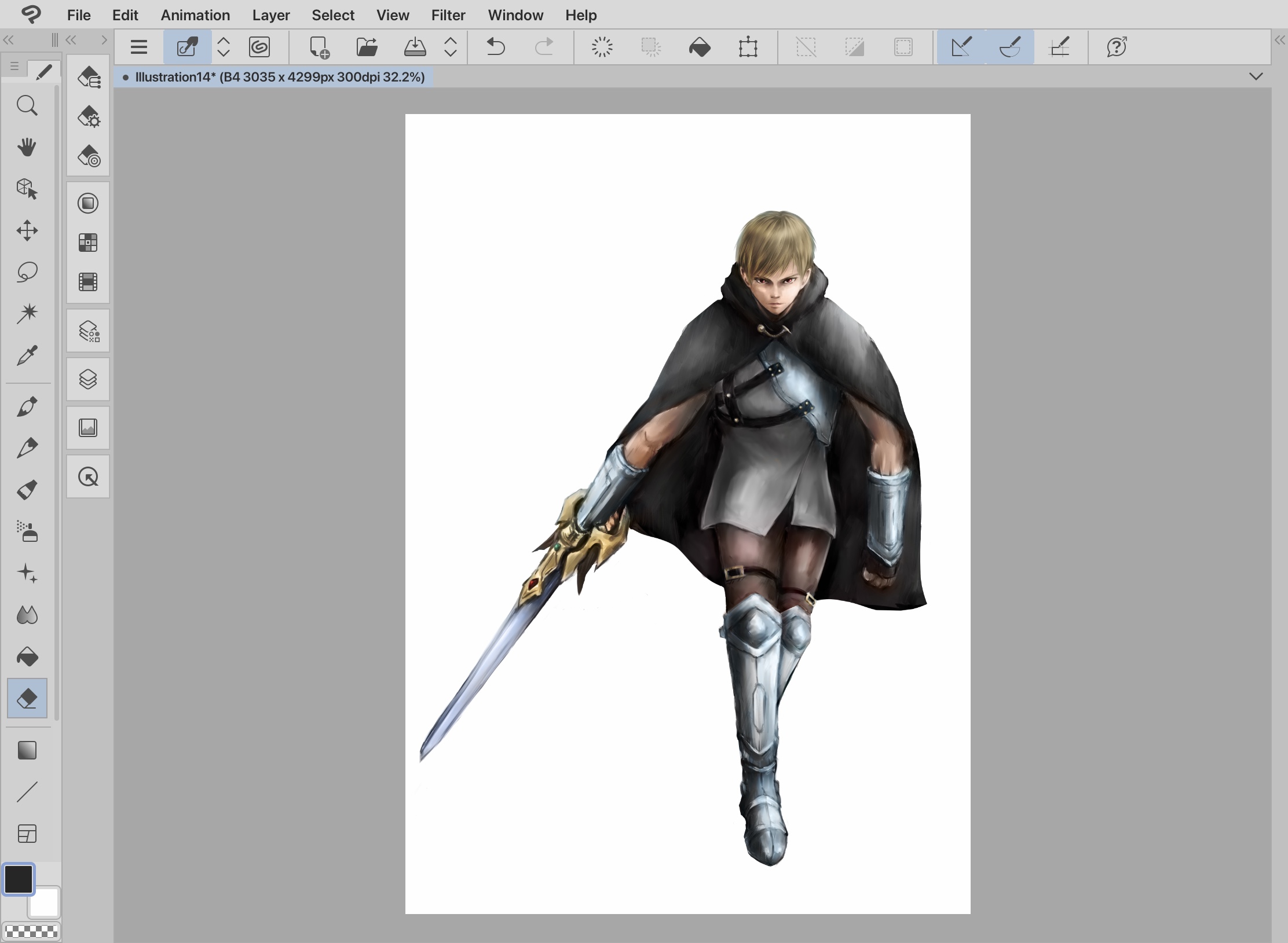This screenshot has width=1288, height=943.
Task: Click the Scale/Rotate transform icon
Action: [748, 47]
